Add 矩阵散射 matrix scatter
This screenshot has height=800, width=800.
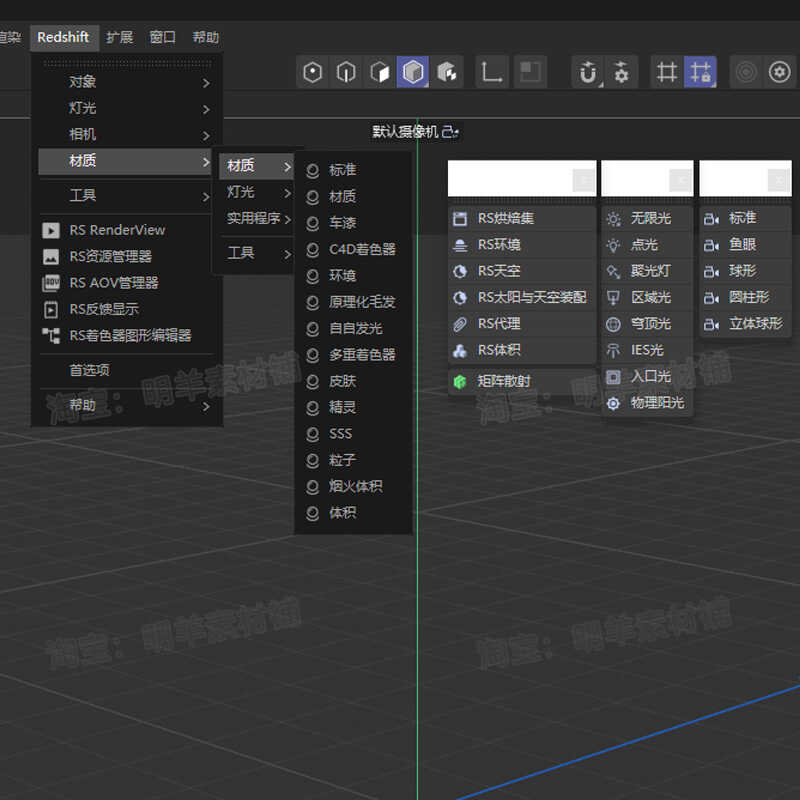click(522, 382)
